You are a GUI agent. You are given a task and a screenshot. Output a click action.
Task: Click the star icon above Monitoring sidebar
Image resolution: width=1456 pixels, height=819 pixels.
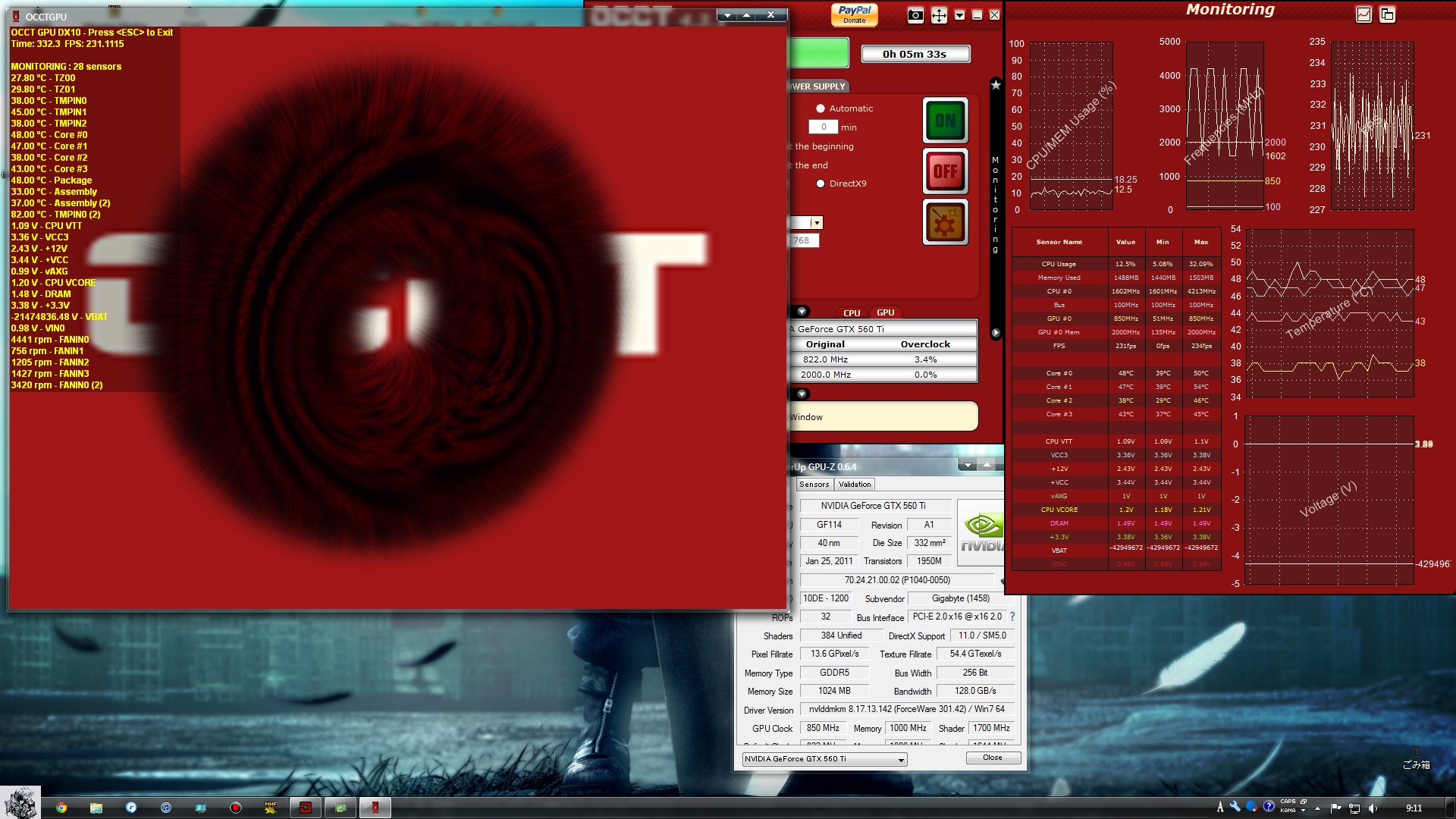tap(996, 86)
